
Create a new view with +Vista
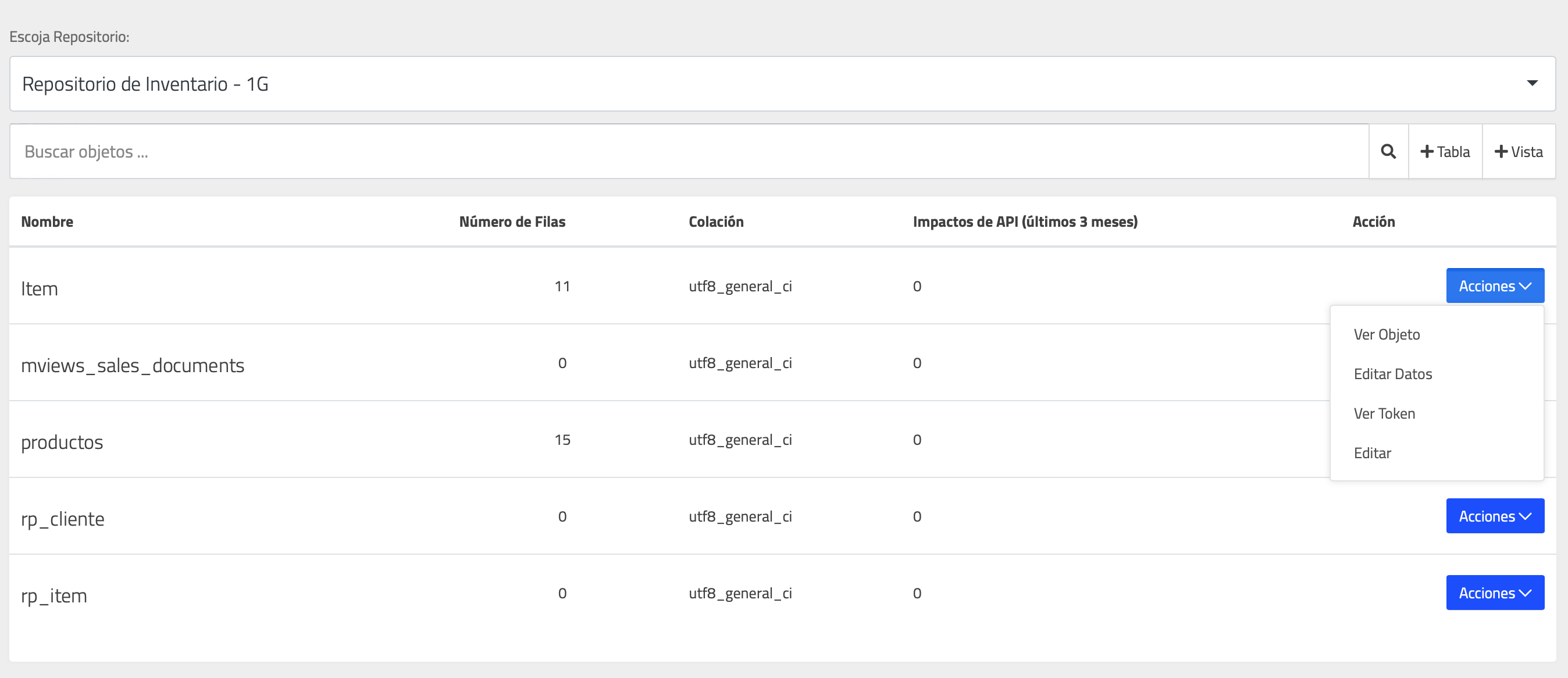tap(1519, 152)
